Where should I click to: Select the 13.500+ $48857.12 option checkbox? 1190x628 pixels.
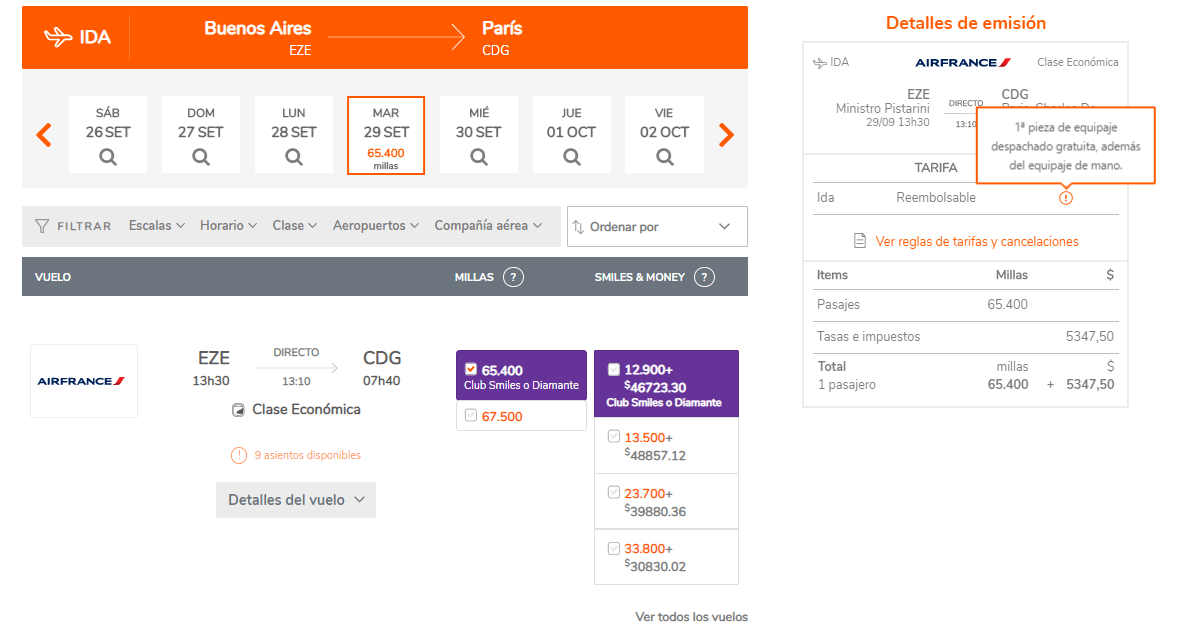click(x=614, y=437)
